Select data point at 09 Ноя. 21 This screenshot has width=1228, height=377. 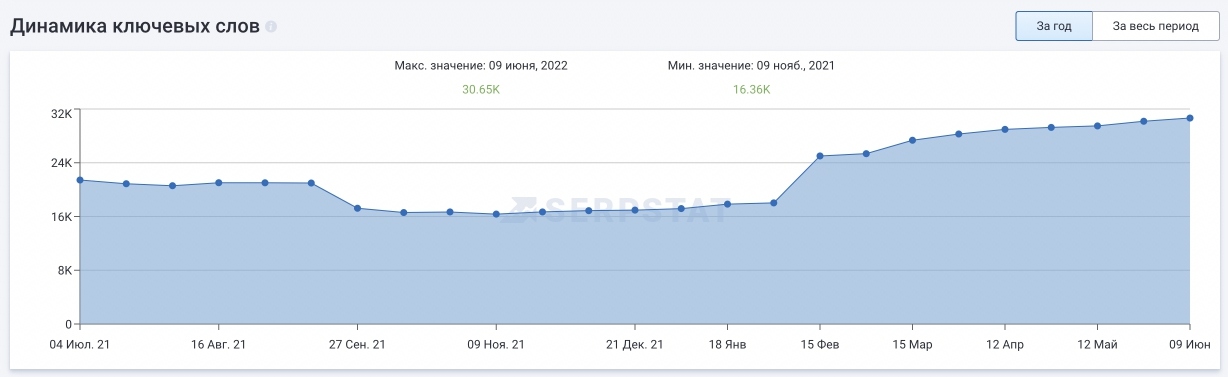[496, 214]
